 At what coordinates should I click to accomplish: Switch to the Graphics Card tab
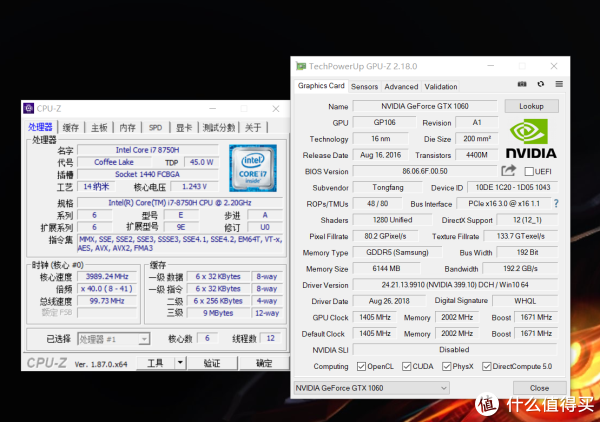(321, 86)
